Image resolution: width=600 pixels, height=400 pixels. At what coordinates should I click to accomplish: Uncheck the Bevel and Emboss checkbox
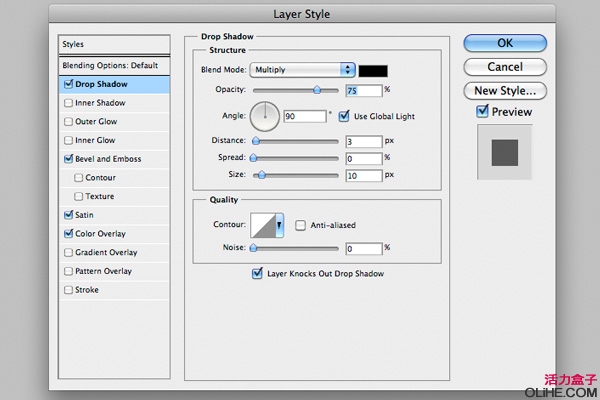point(68,159)
